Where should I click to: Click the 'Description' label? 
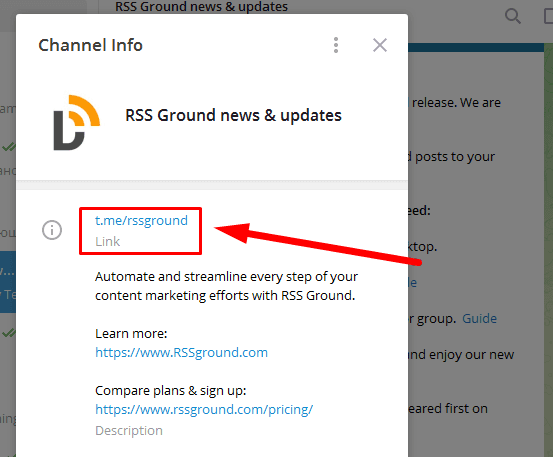click(129, 431)
